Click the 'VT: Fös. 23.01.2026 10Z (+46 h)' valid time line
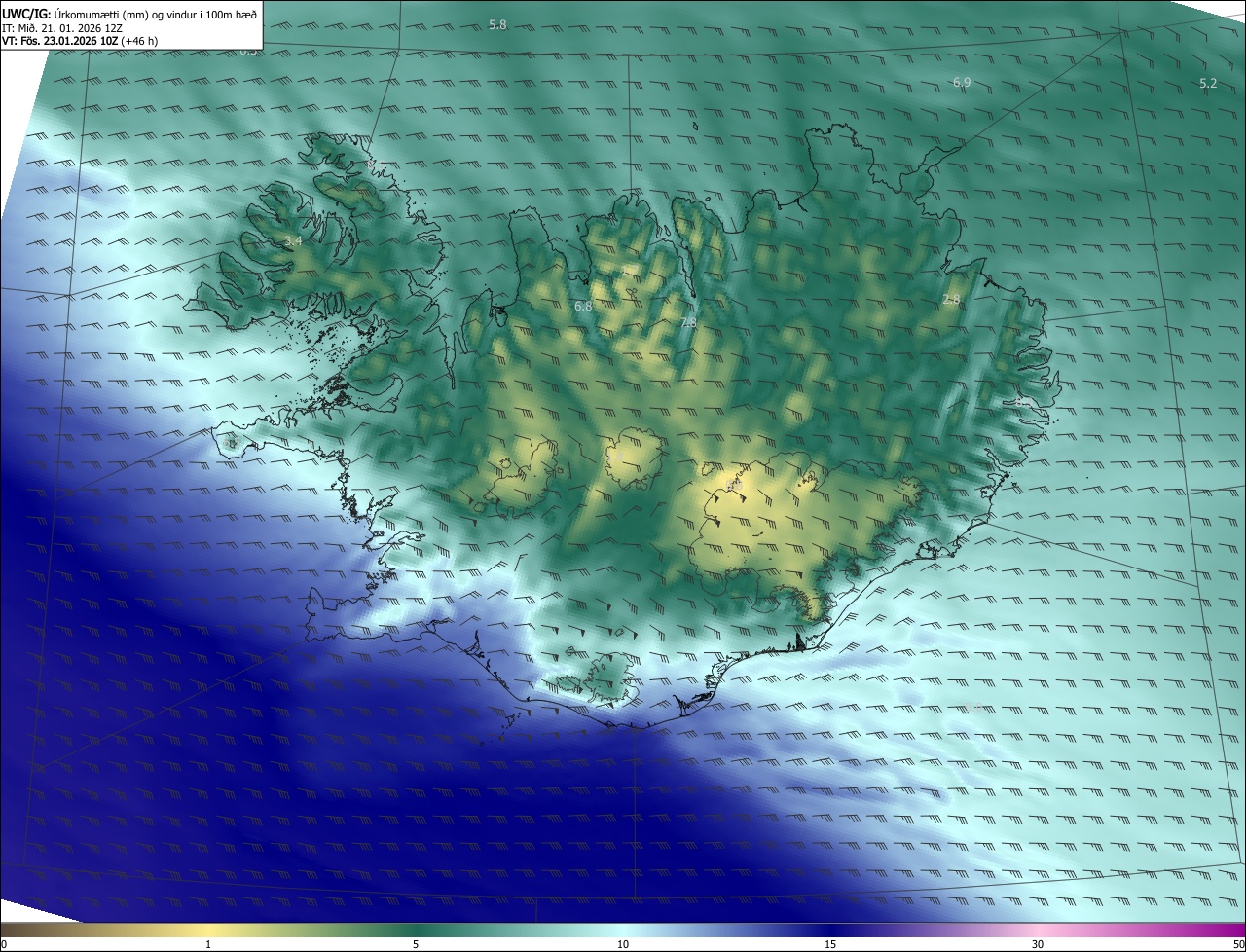Screen dimensions: 1246x952 point(82,42)
